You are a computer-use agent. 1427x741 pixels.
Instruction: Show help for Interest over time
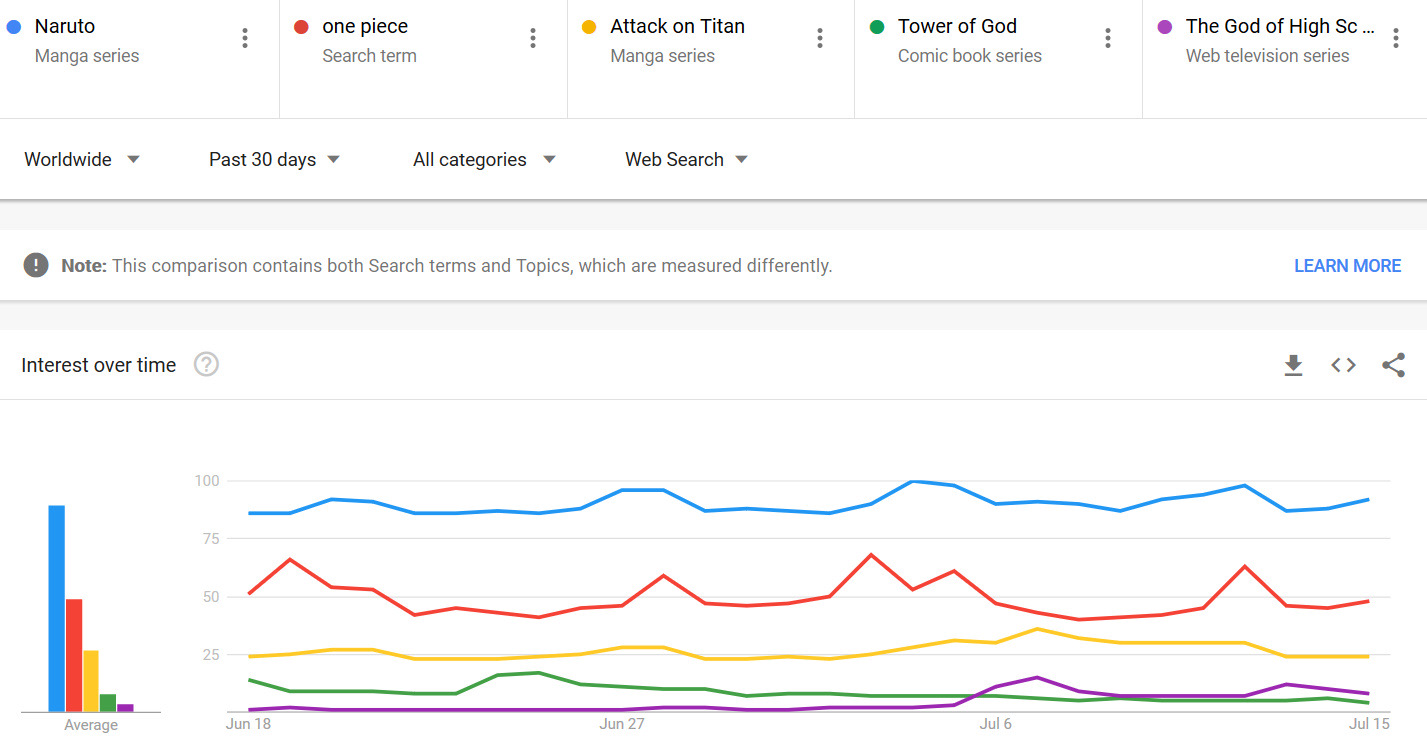coord(206,365)
